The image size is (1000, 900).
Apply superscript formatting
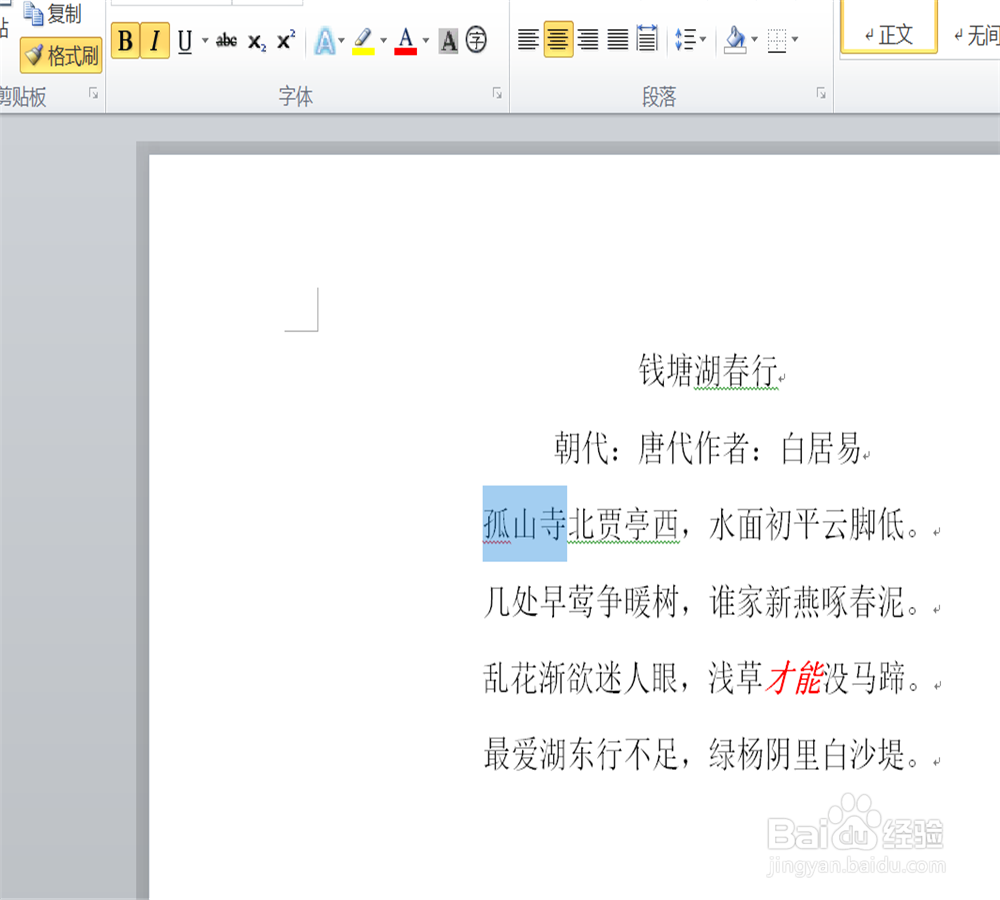(285, 40)
